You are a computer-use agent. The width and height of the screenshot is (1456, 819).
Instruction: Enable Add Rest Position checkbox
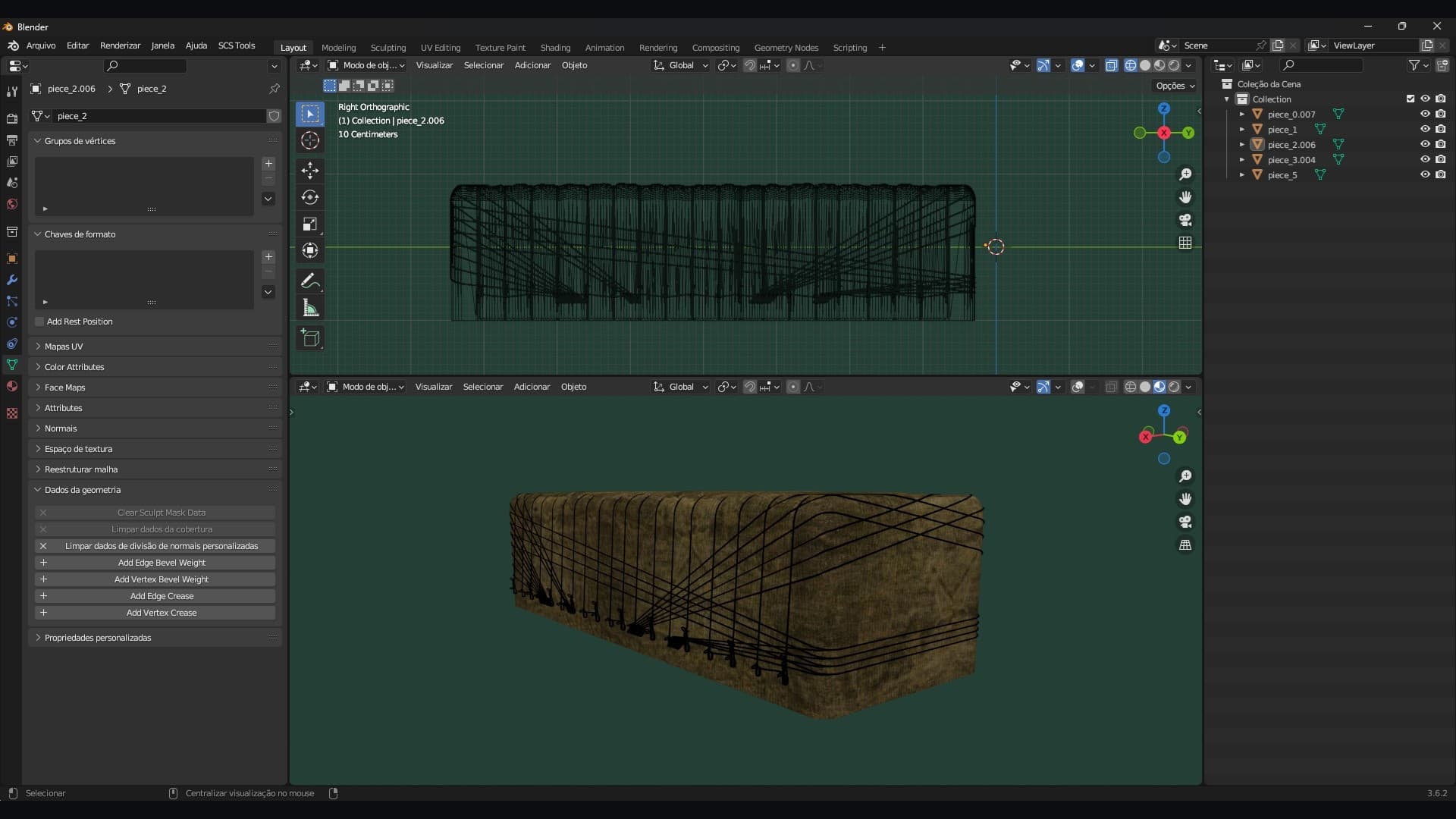pyautogui.click(x=39, y=322)
